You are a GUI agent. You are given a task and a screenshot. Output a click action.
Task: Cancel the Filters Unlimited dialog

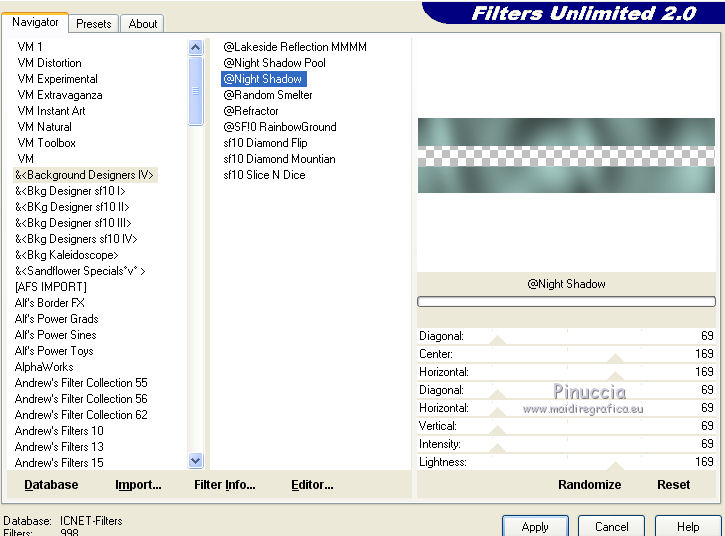(x=611, y=527)
